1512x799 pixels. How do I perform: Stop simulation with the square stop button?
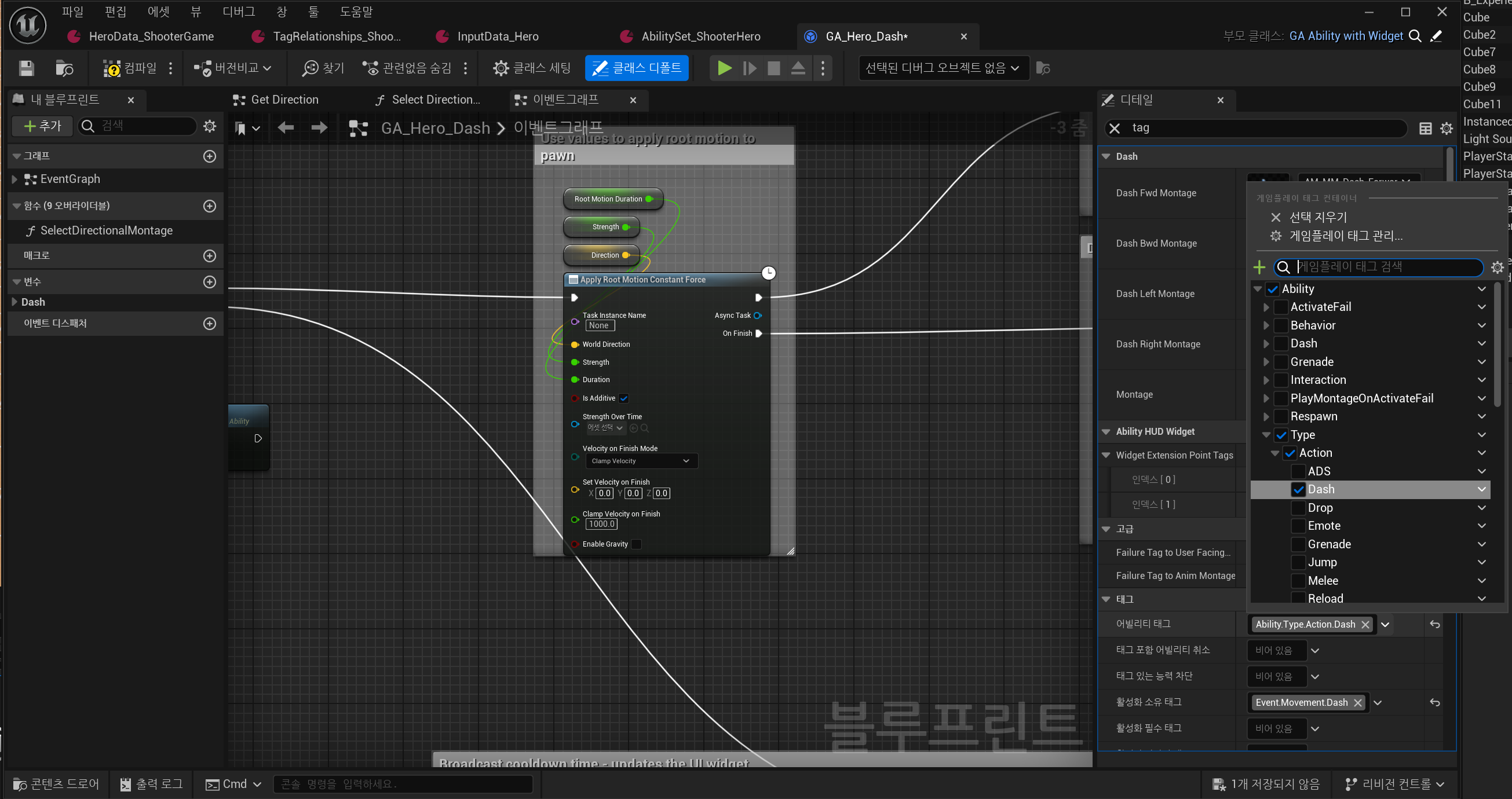tap(773, 68)
